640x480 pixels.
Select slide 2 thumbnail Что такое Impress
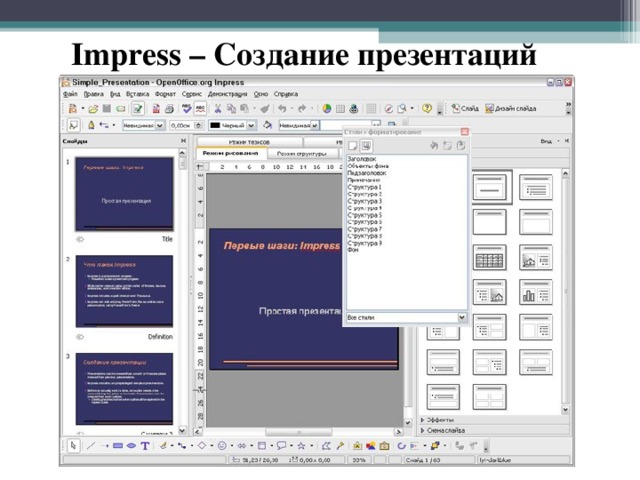[124, 291]
